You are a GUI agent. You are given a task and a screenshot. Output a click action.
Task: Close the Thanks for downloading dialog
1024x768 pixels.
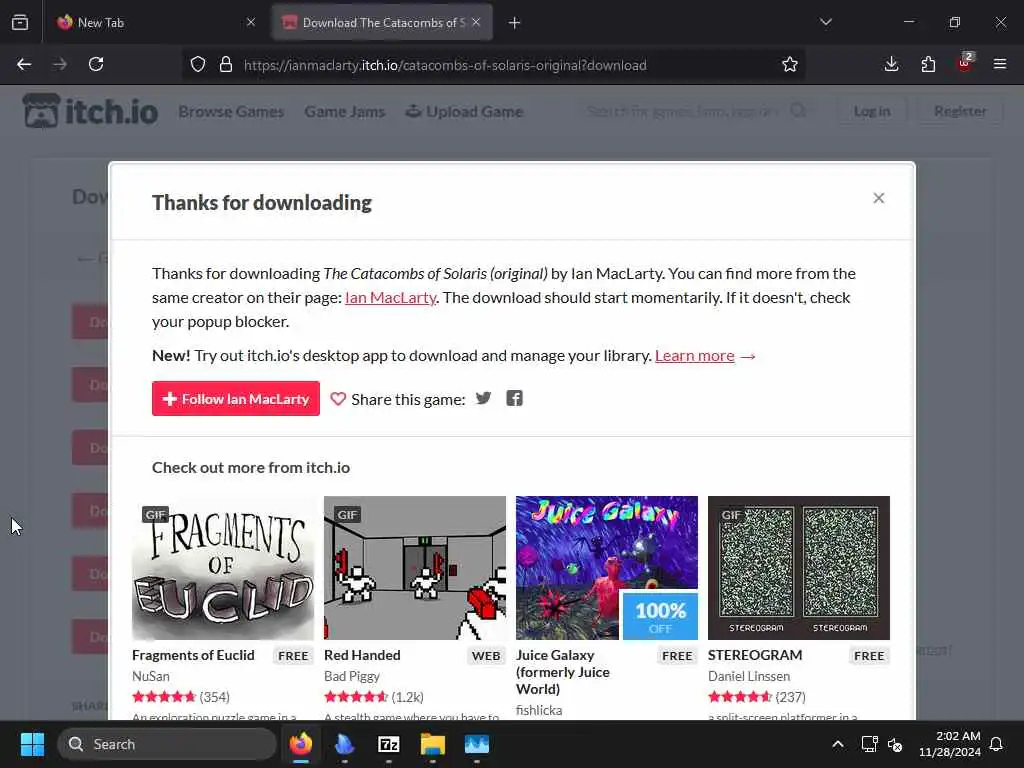[878, 198]
